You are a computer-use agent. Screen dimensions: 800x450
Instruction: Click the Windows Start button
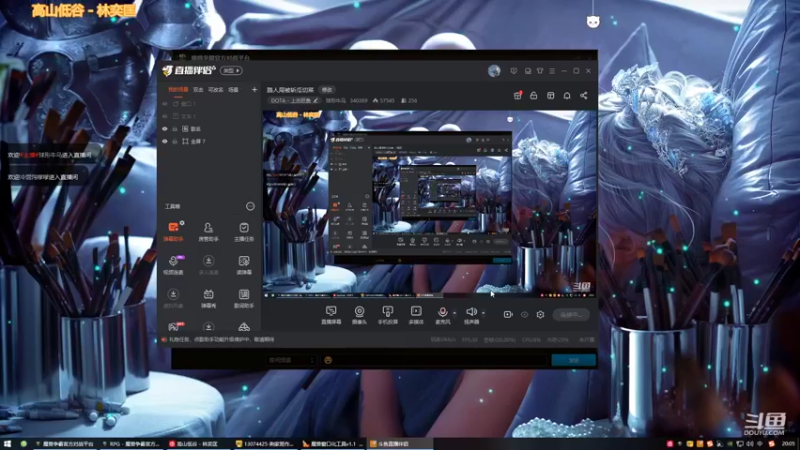7,444
